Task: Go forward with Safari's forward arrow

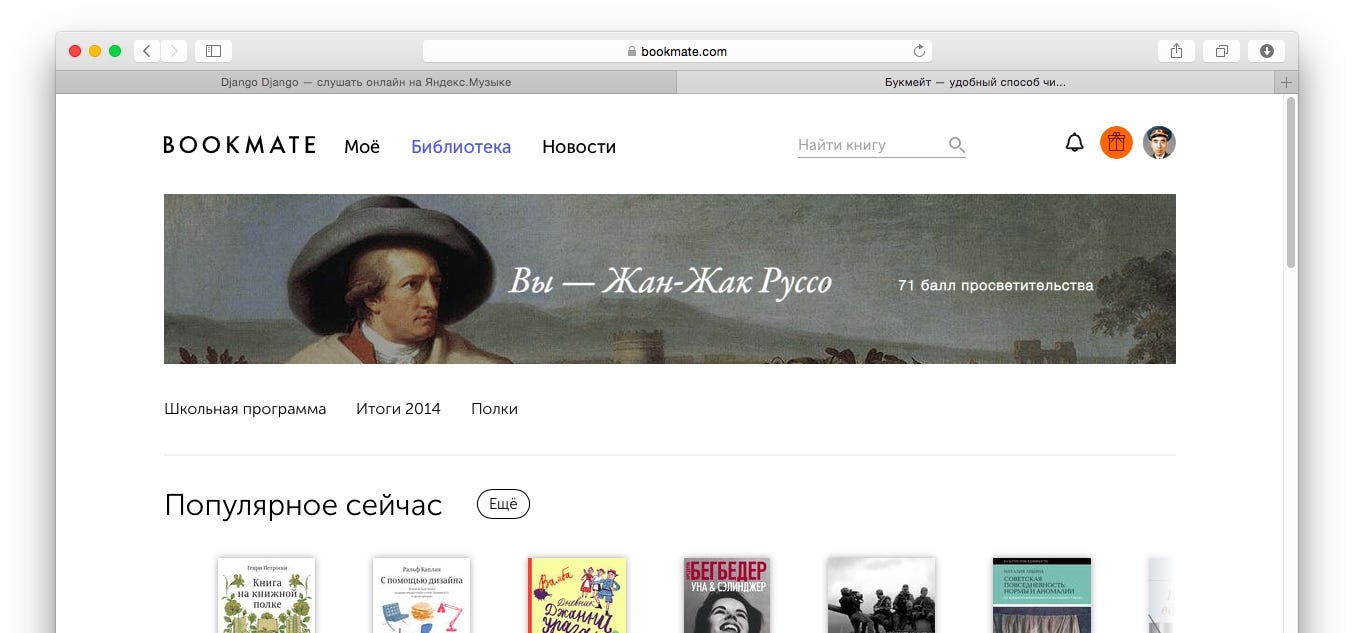Action: point(174,51)
